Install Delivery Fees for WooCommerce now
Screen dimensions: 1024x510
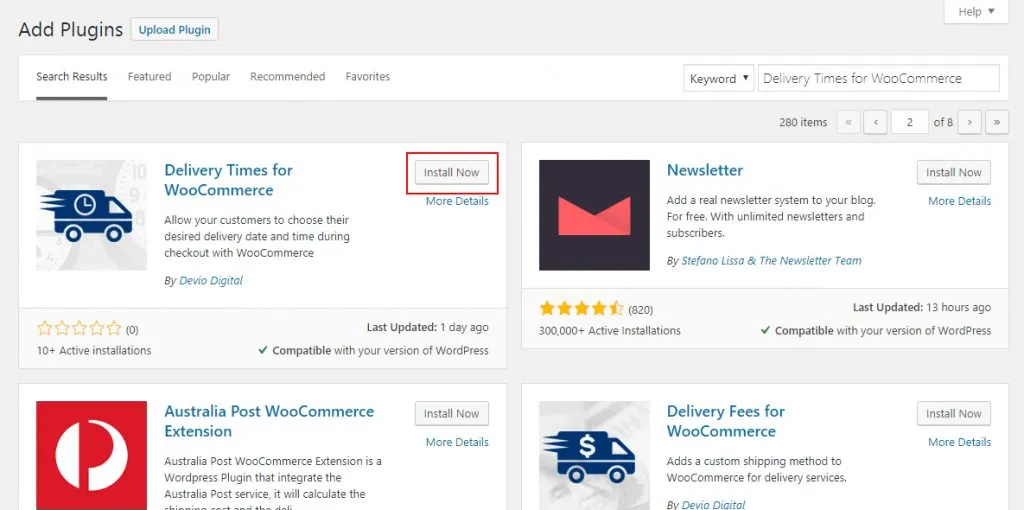(953, 413)
